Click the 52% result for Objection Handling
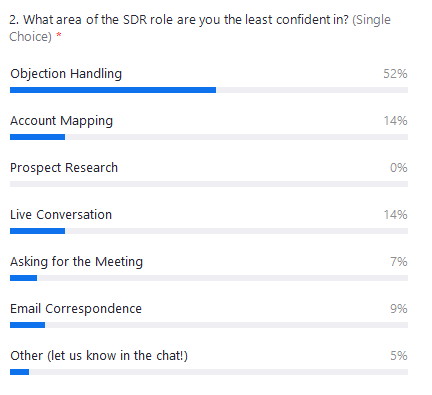Screen dimensions: 432x395 tap(395, 74)
